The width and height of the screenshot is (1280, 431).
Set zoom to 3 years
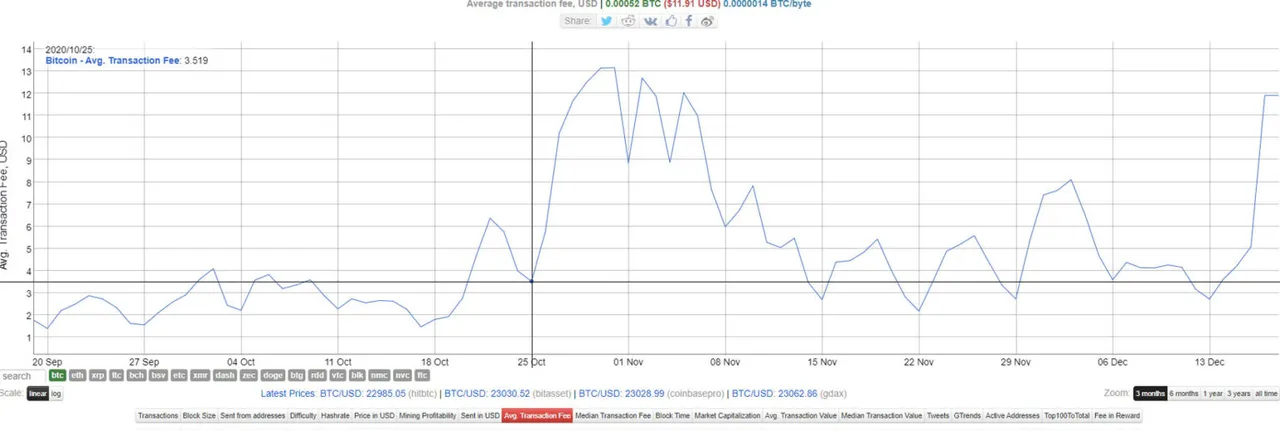(1238, 394)
